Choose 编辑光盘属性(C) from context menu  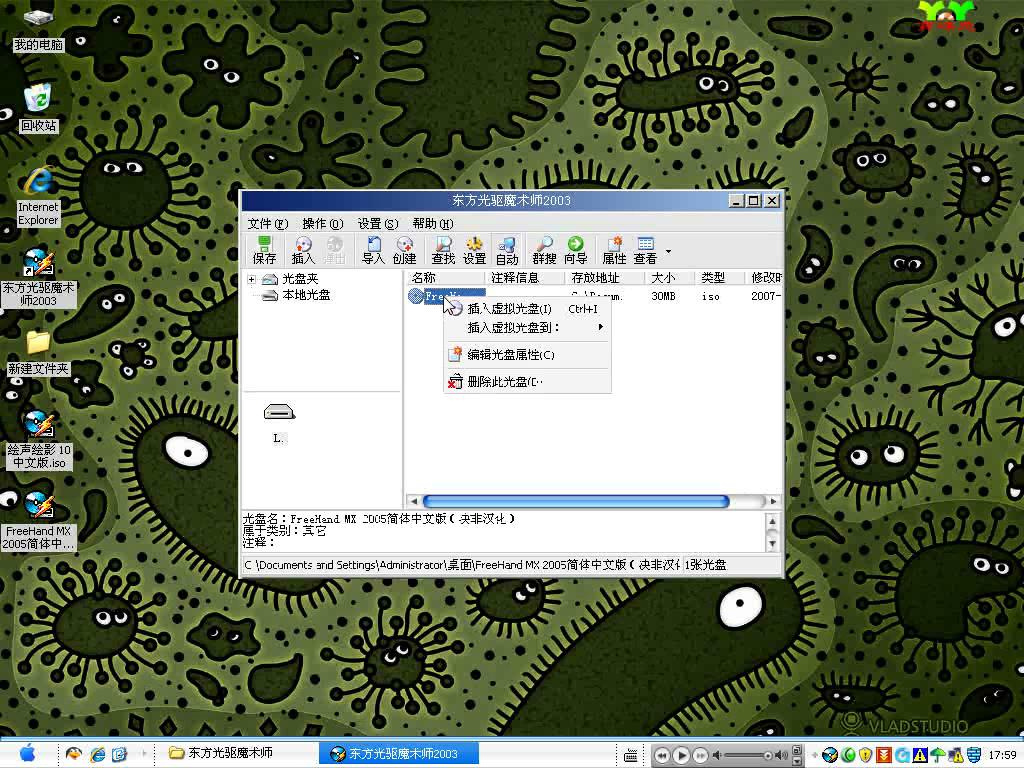click(528, 355)
